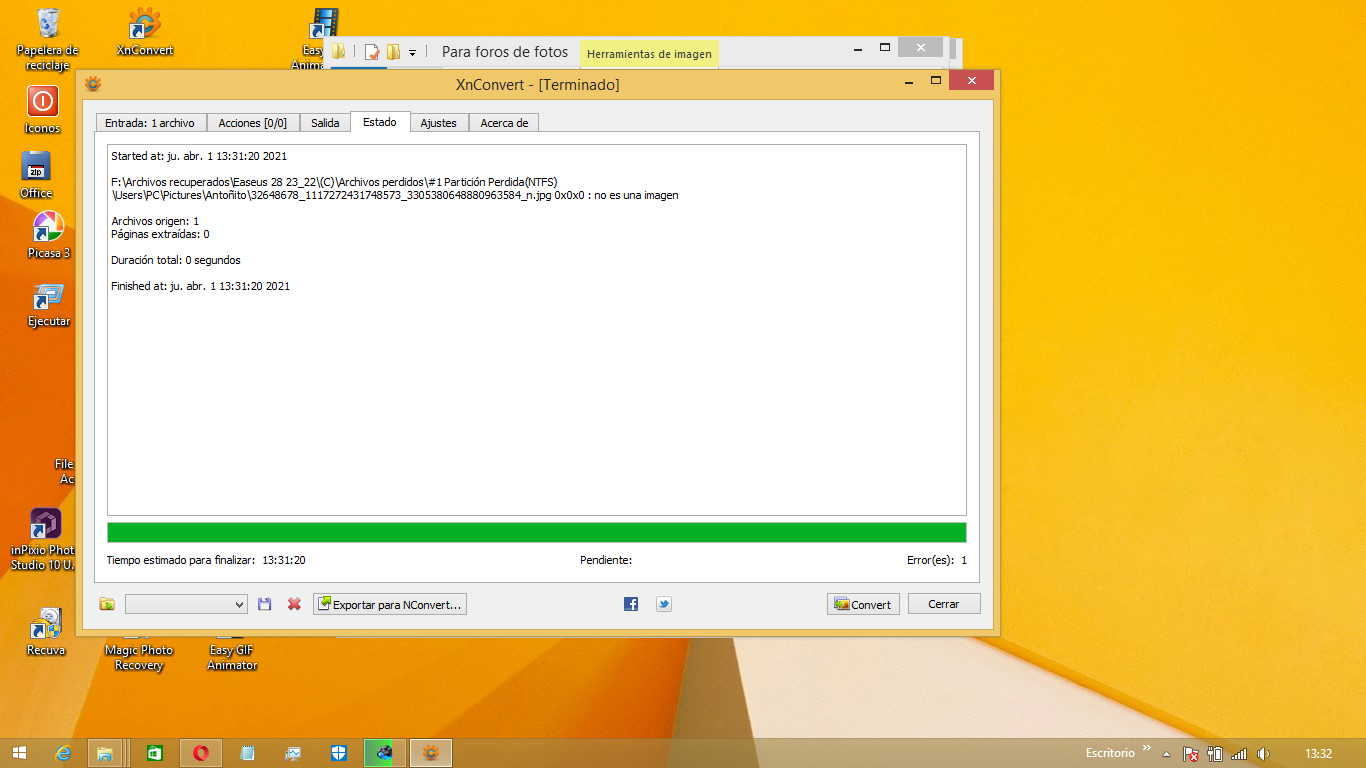Image resolution: width=1366 pixels, height=768 pixels.
Task: Click the 'Pendiente:' status label
Action: 606,561
